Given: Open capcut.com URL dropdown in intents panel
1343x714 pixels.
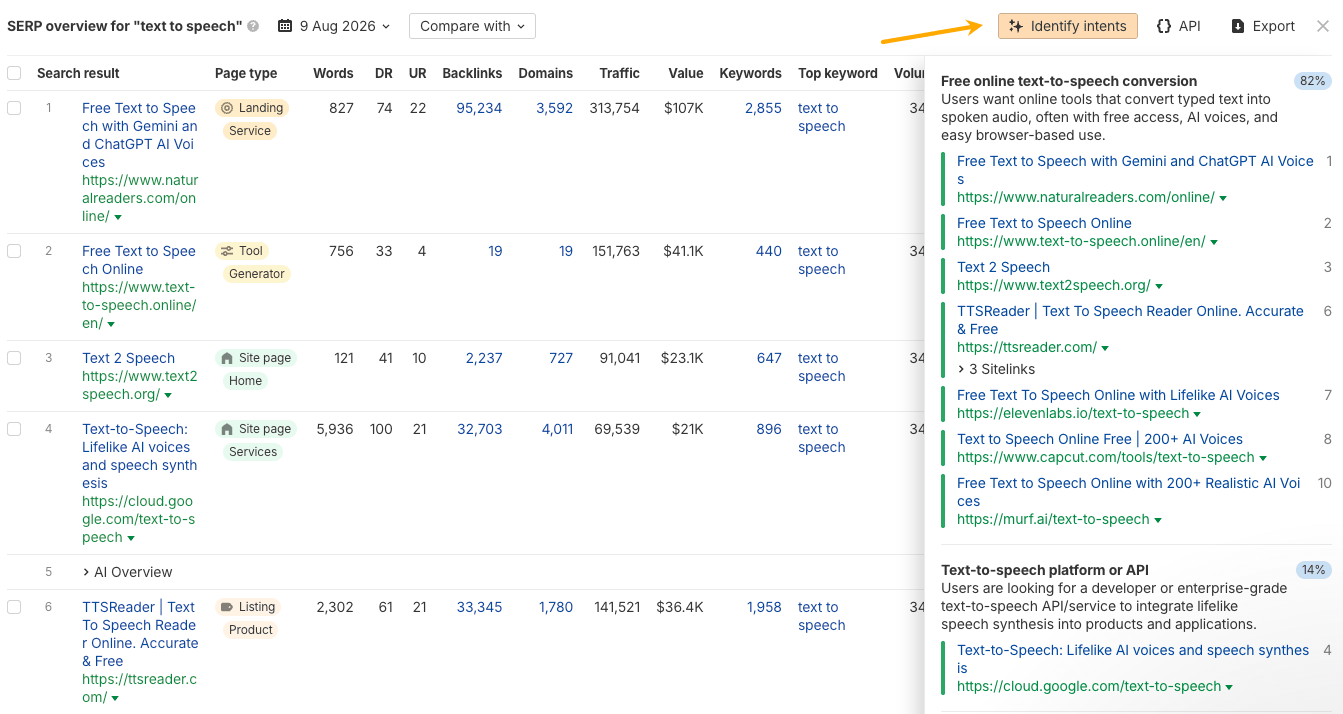Looking at the screenshot, I should 1263,458.
